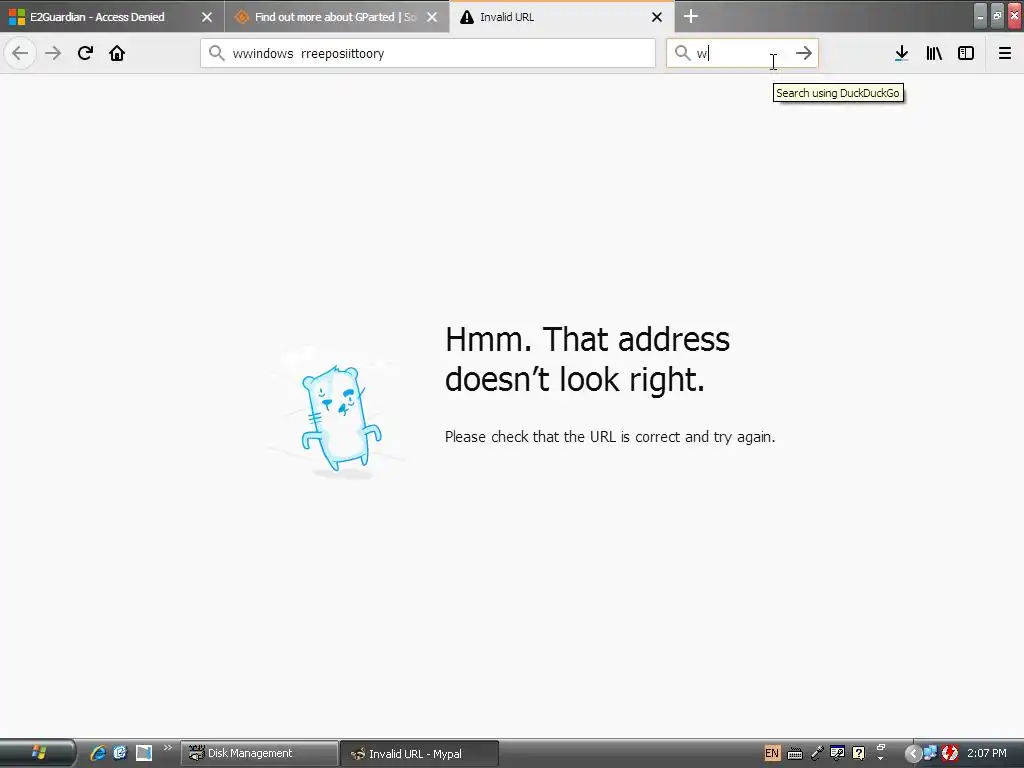
Task: Switch to Disk Management taskbar window
Action: 260,754
